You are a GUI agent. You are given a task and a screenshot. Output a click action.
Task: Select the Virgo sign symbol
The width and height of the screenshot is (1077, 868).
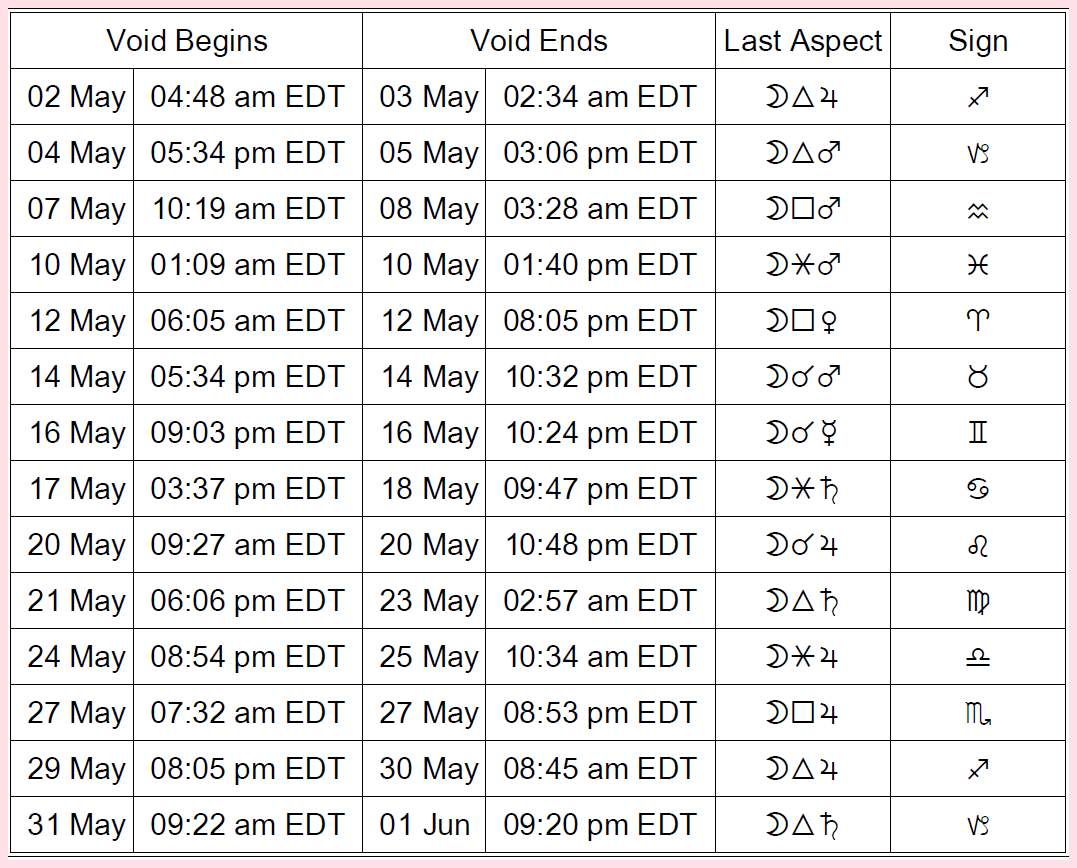978,601
